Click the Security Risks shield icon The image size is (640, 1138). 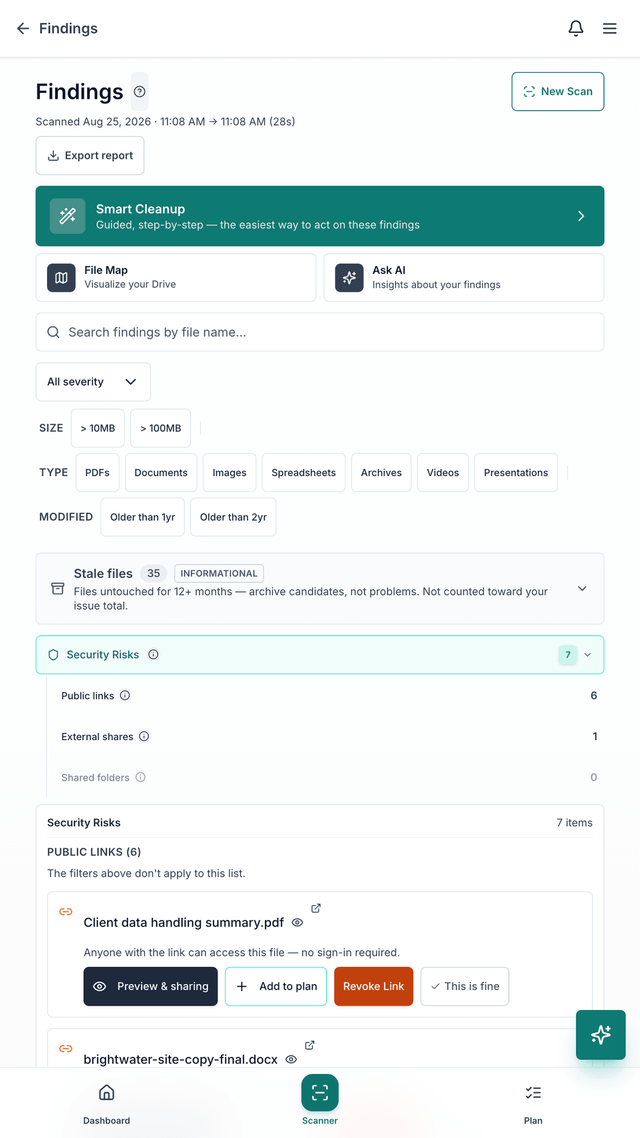pyautogui.click(x=53, y=655)
